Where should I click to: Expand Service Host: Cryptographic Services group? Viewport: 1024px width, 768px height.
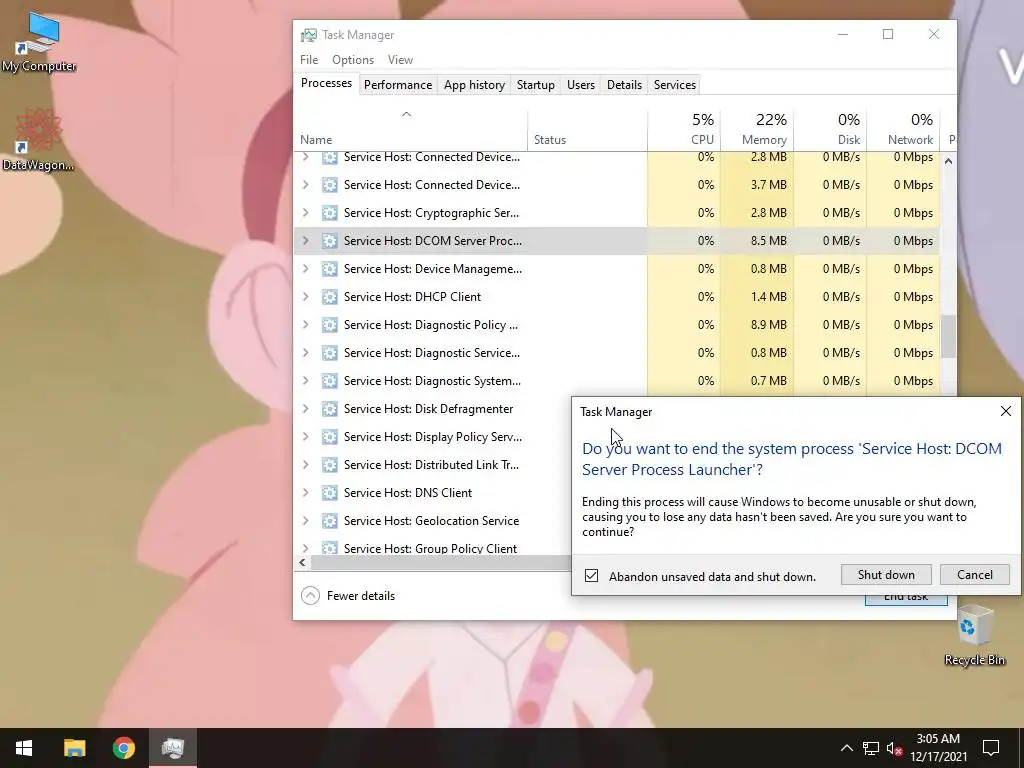click(305, 213)
